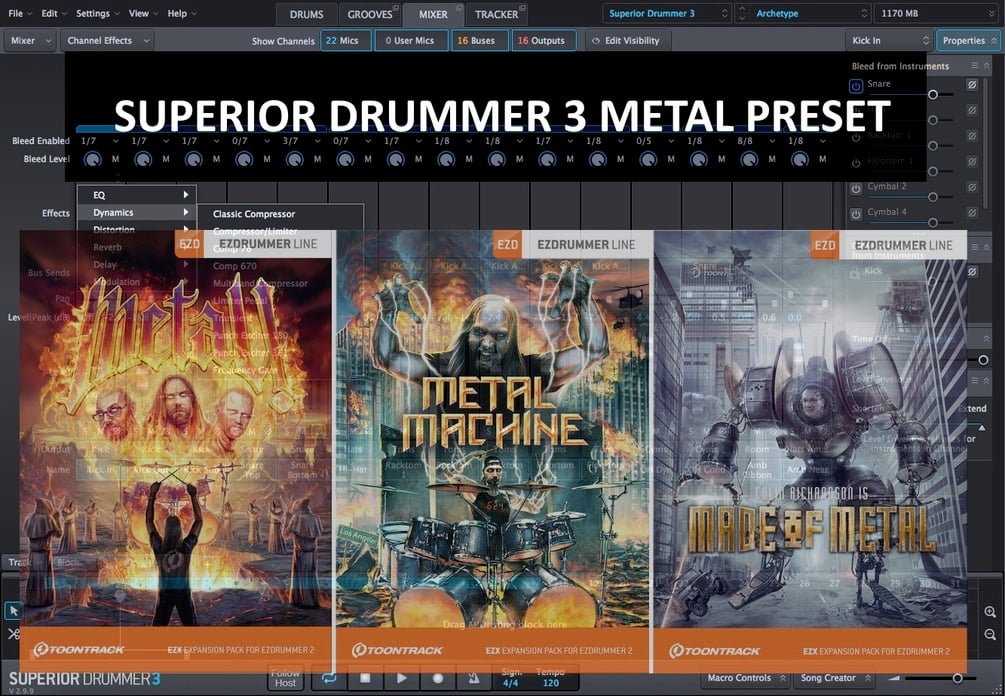Image resolution: width=1005 pixels, height=696 pixels.
Task: Toggle Cymbal 4 bleed power button
Action: tap(856, 214)
